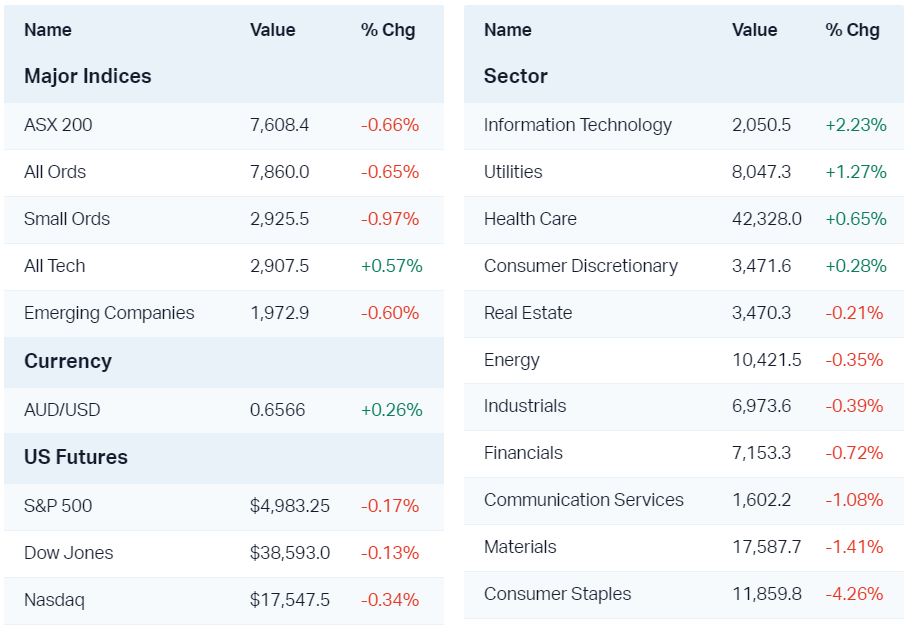Image resolution: width=911 pixels, height=631 pixels.
Task: Open the Small Ords index entry
Action: [x=67, y=219]
